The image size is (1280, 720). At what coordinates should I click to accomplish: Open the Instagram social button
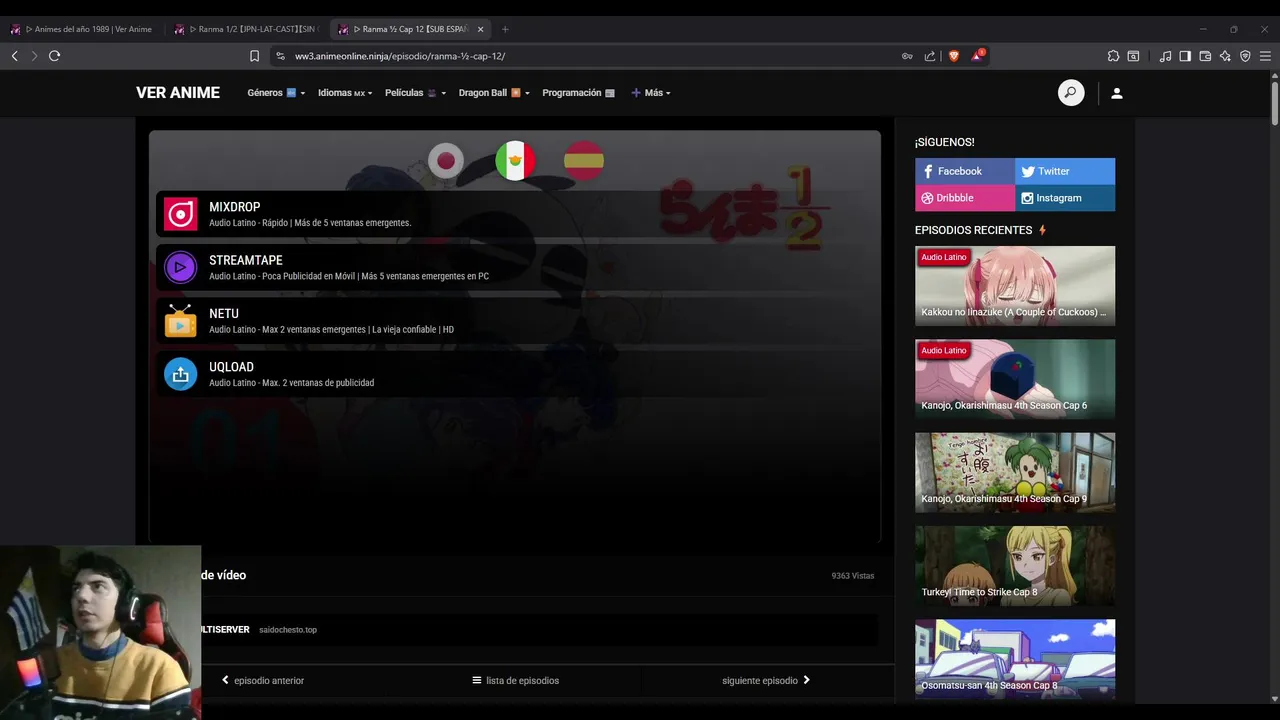[1065, 198]
